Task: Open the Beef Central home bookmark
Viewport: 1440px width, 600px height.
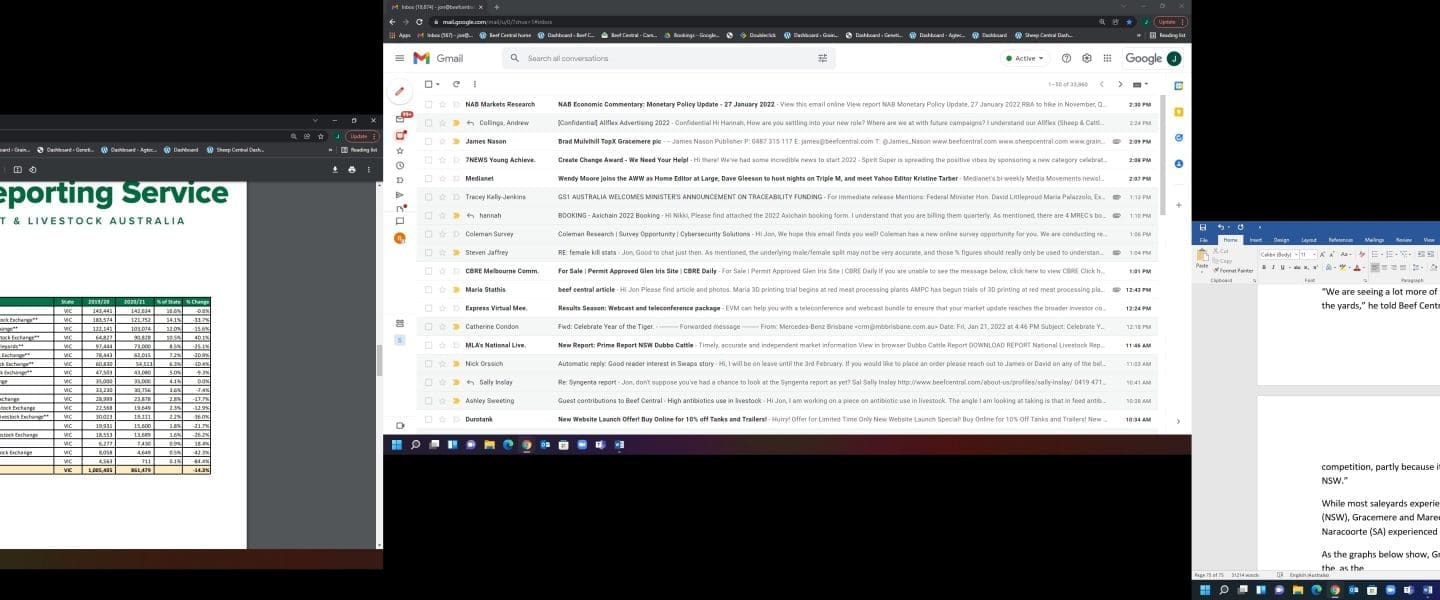Action: [506, 35]
